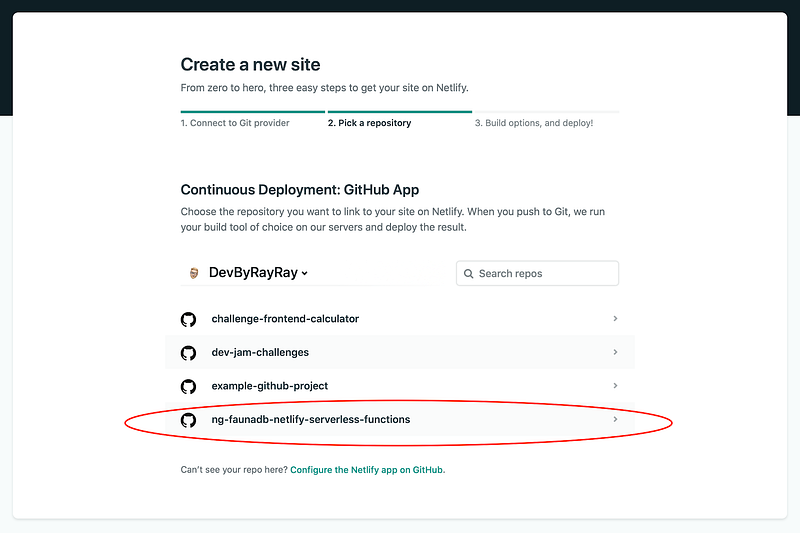This screenshot has height=533, width=800.
Task: Open Build options, and deploy step
Action: pyautogui.click(x=534, y=123)
